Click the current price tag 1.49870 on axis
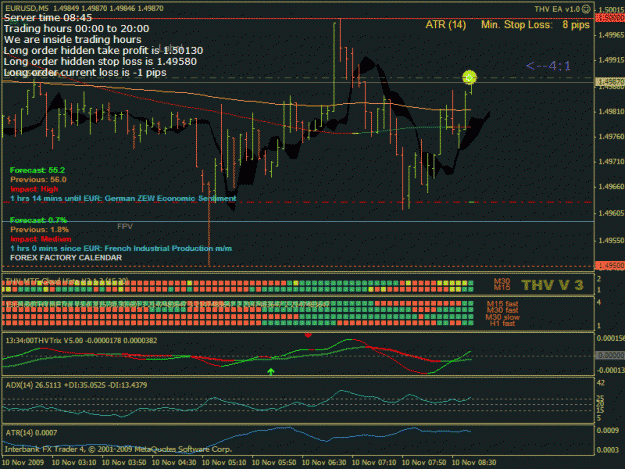 point(609,82)
